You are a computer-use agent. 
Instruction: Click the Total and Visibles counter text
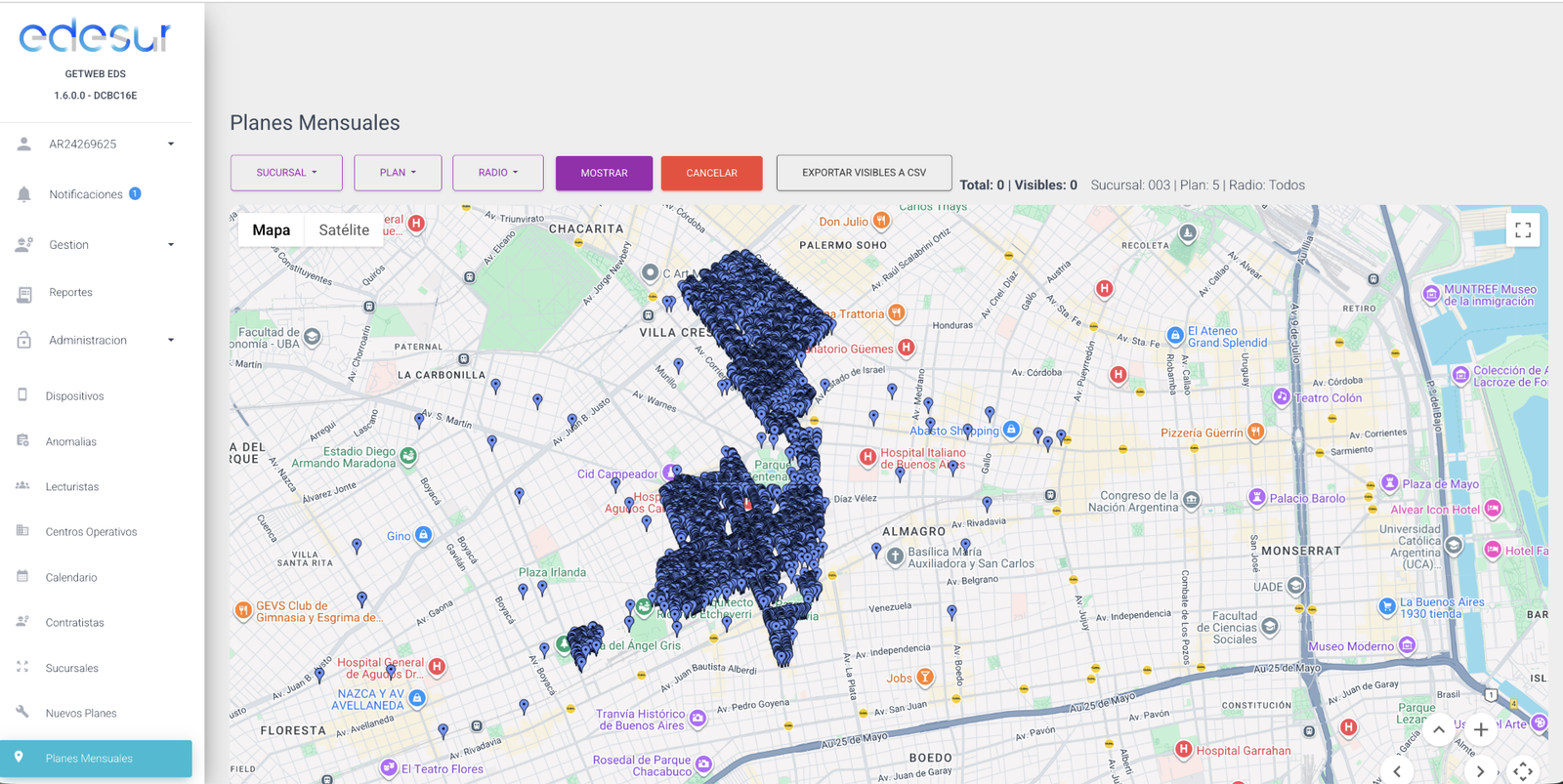1018,185
